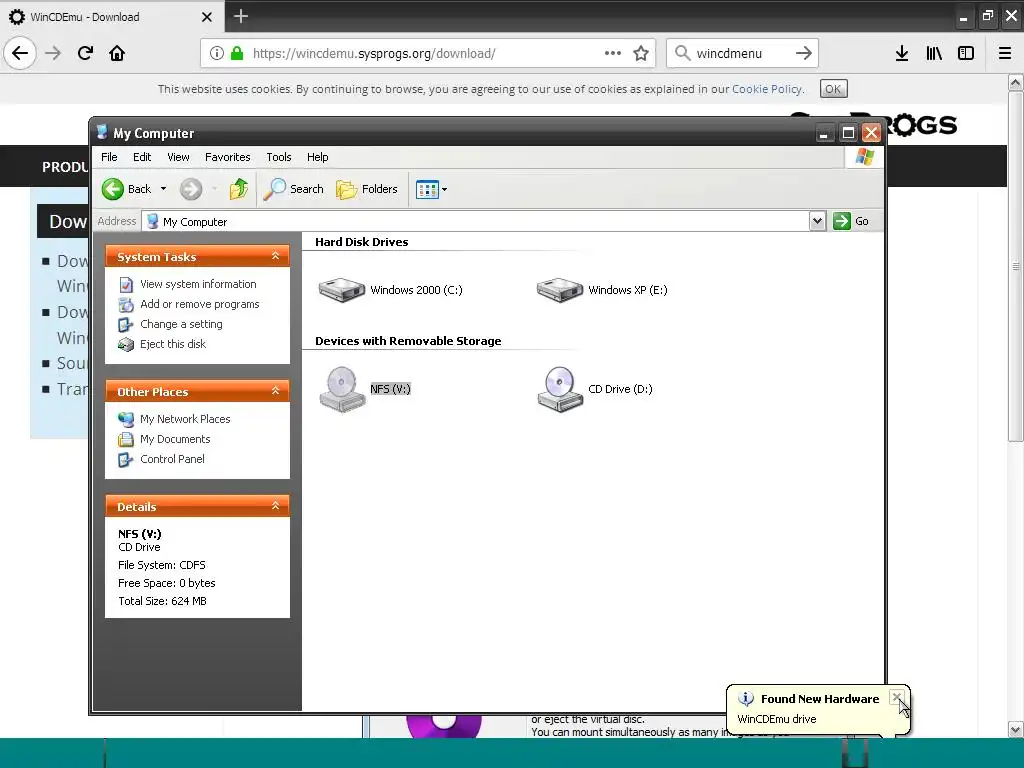Screen dimensions: 1024x768
Task: Open the Firefox Library icon
Action: (x=934, y=53)
